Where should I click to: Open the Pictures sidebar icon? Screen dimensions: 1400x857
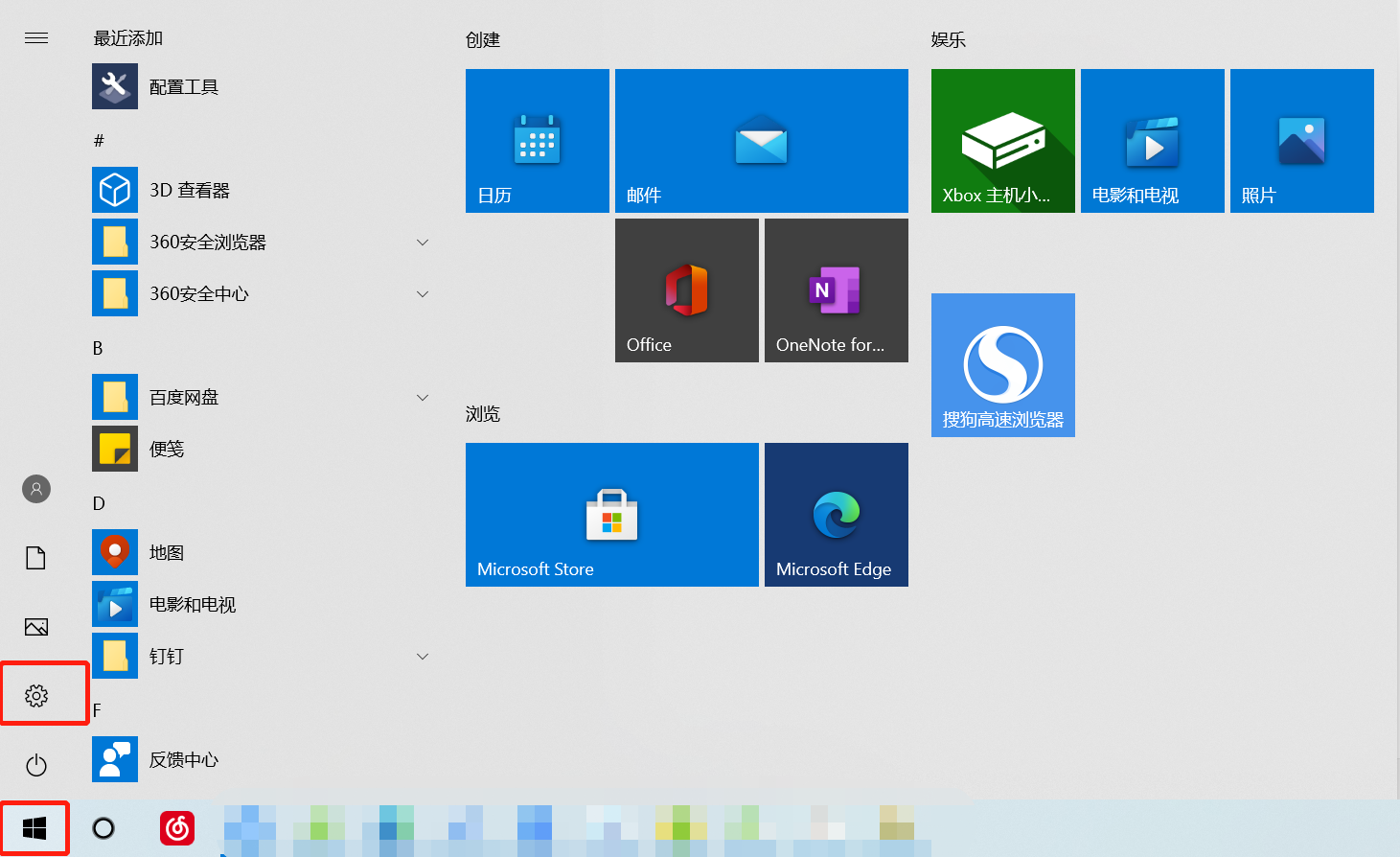[x=36, y=627]
